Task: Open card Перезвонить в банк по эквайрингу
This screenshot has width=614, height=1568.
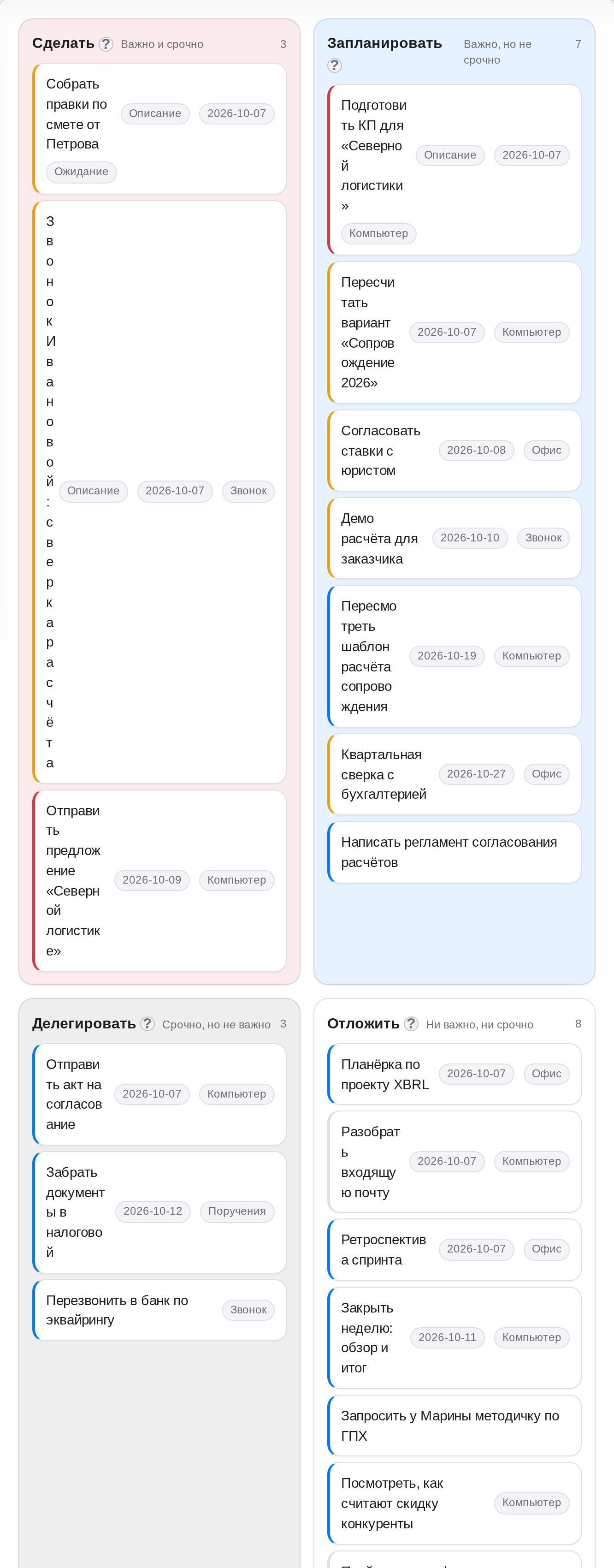Action: (159, 1310)
